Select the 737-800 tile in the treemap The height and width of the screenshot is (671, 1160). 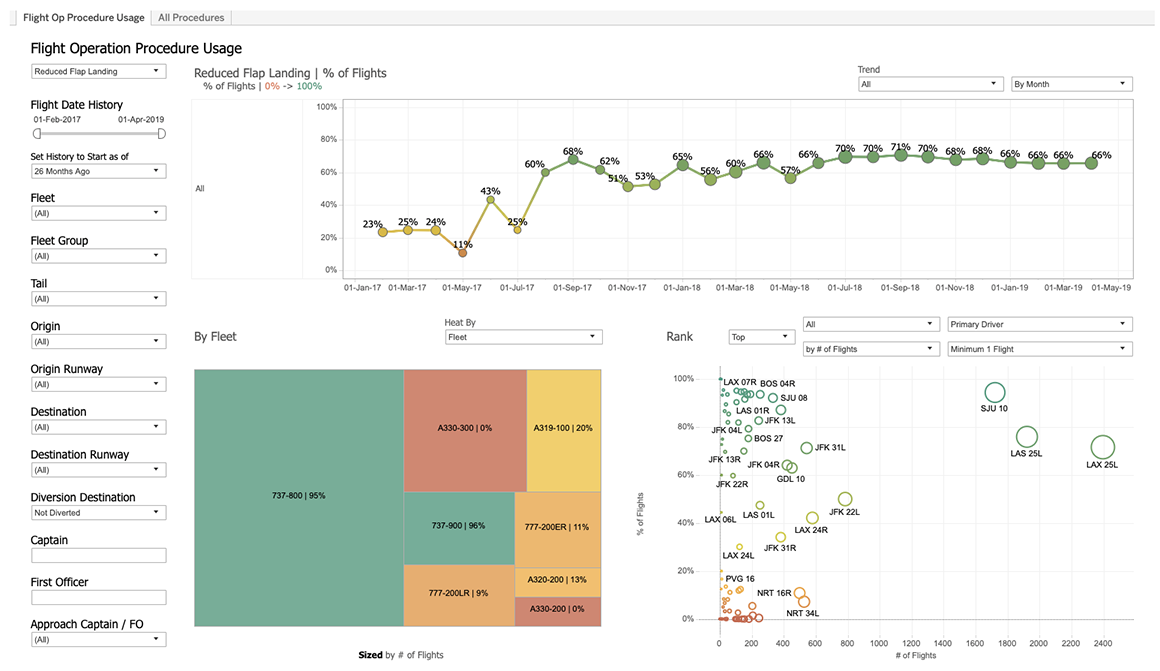coord(299,497)
